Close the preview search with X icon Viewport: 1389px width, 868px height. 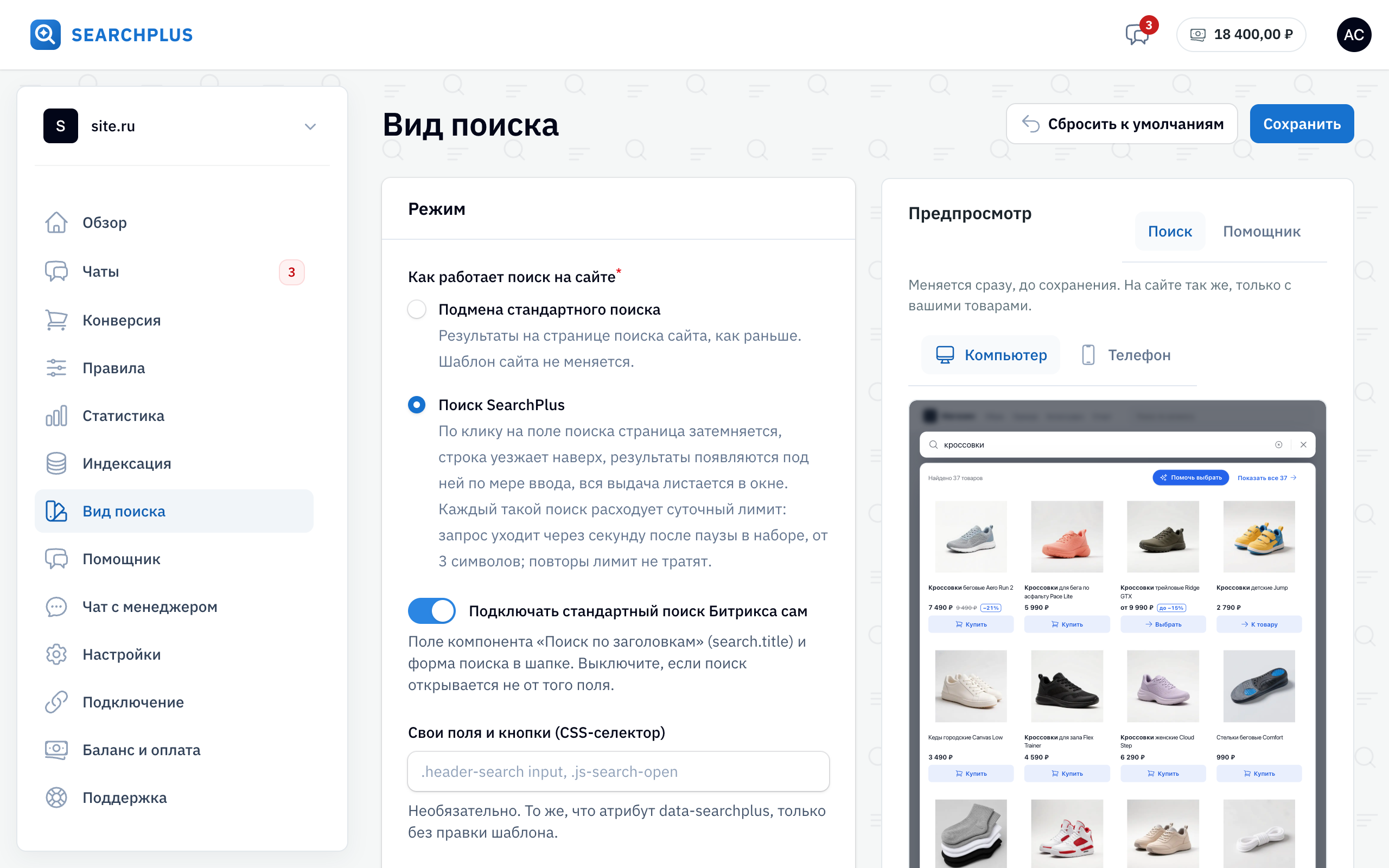tap(1303, 445)
